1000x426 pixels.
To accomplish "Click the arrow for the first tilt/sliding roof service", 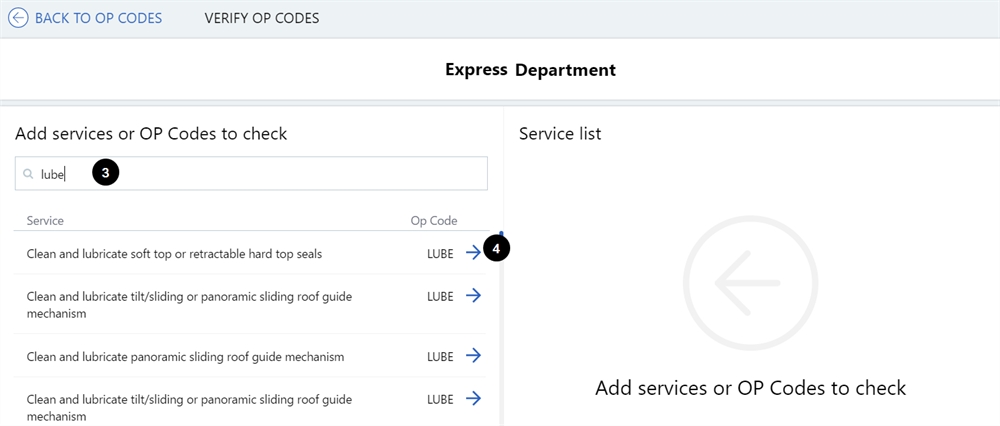I will pos(473,296).
